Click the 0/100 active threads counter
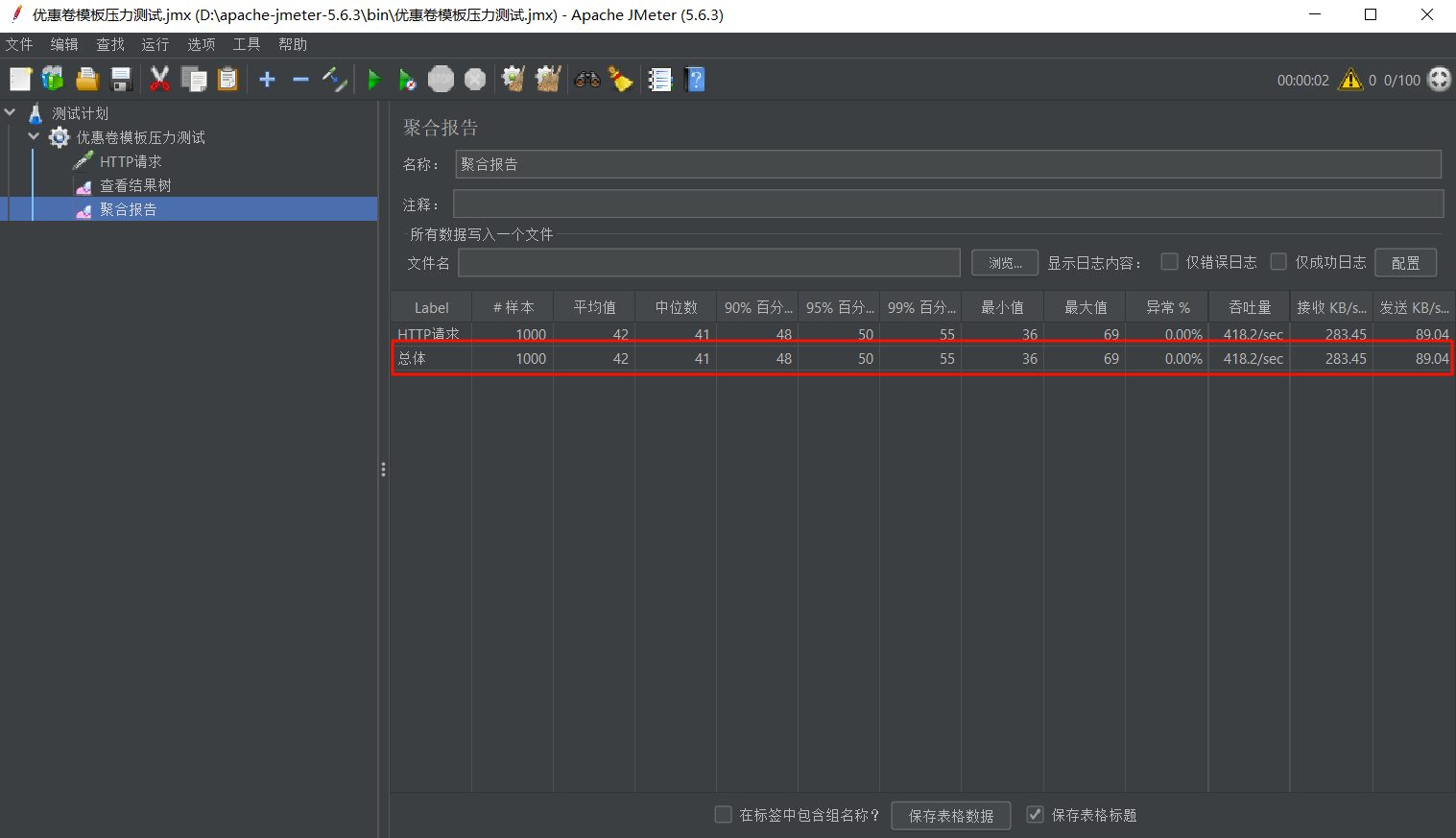 point(1401,81)
